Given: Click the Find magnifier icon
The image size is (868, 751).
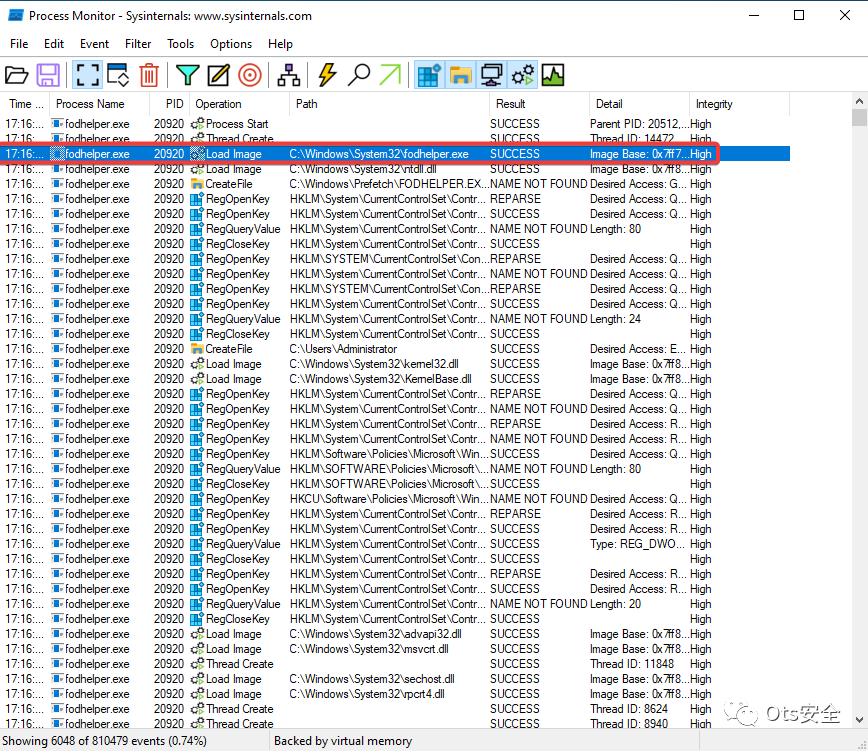Looking at the screenshot, I should [x=359, y=75].
